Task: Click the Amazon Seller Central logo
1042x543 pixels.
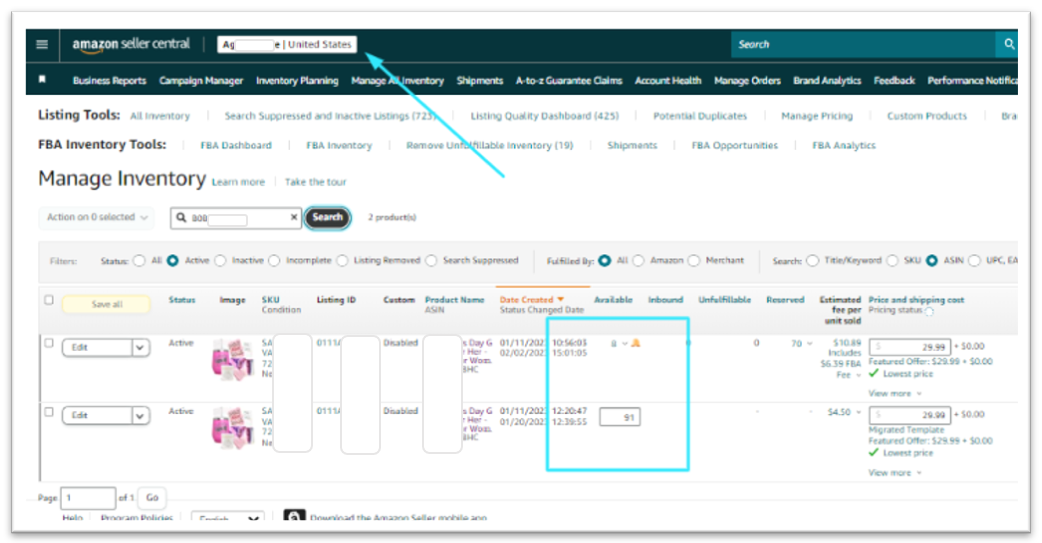Action: point(131,45)
